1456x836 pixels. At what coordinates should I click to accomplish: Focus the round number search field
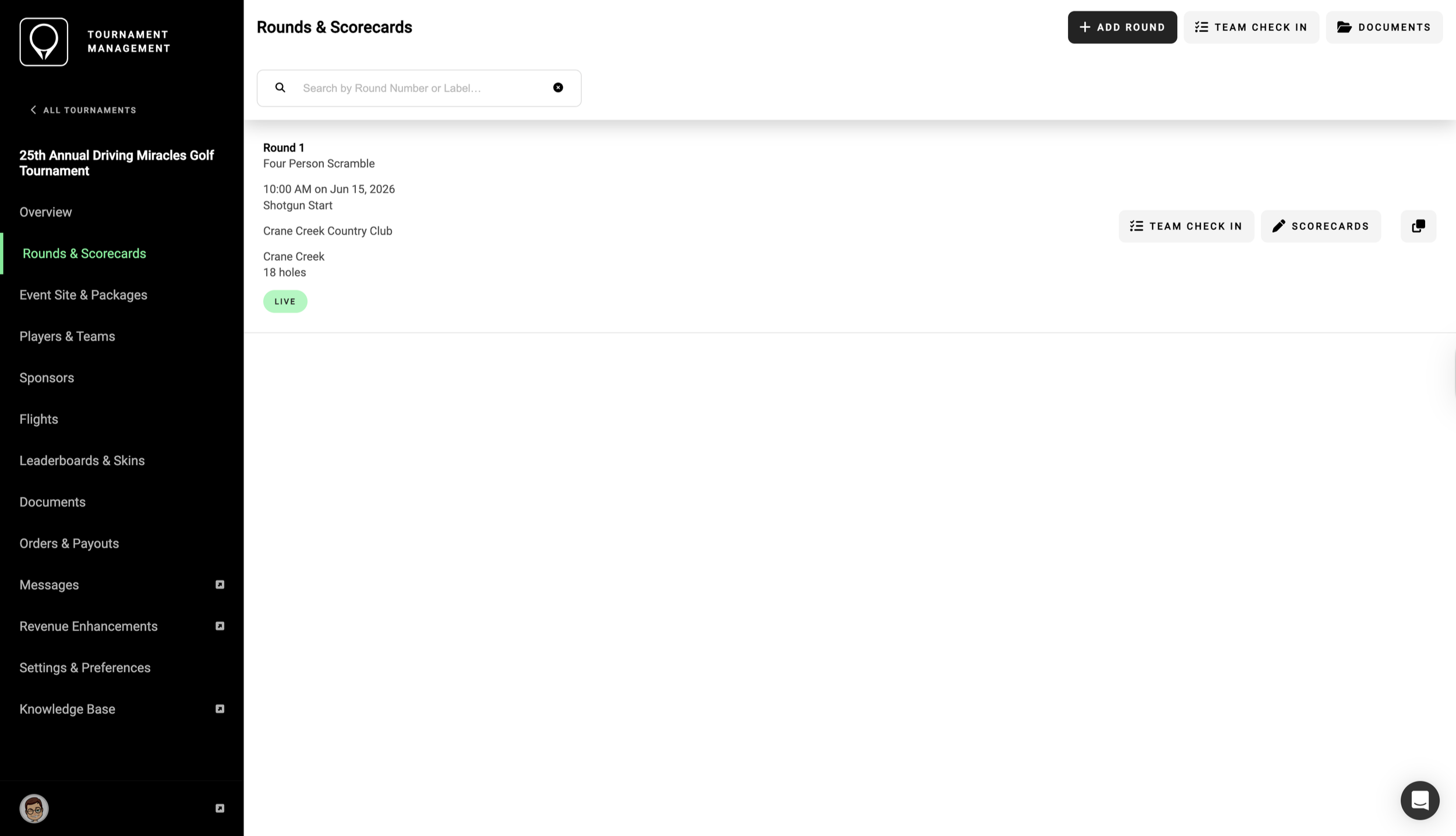(x=419, y=88)
